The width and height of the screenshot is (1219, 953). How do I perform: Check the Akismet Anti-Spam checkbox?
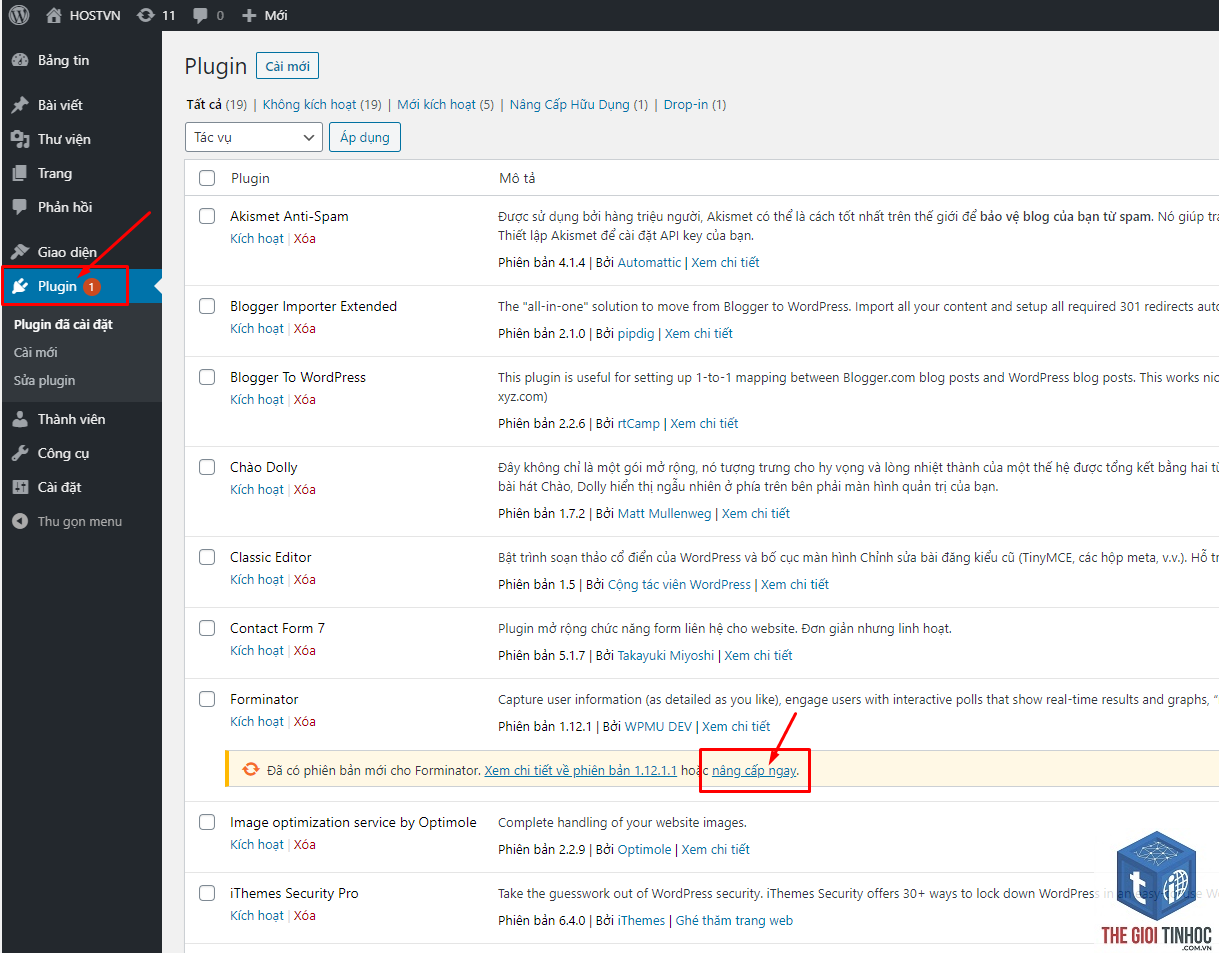click(207, 216)
